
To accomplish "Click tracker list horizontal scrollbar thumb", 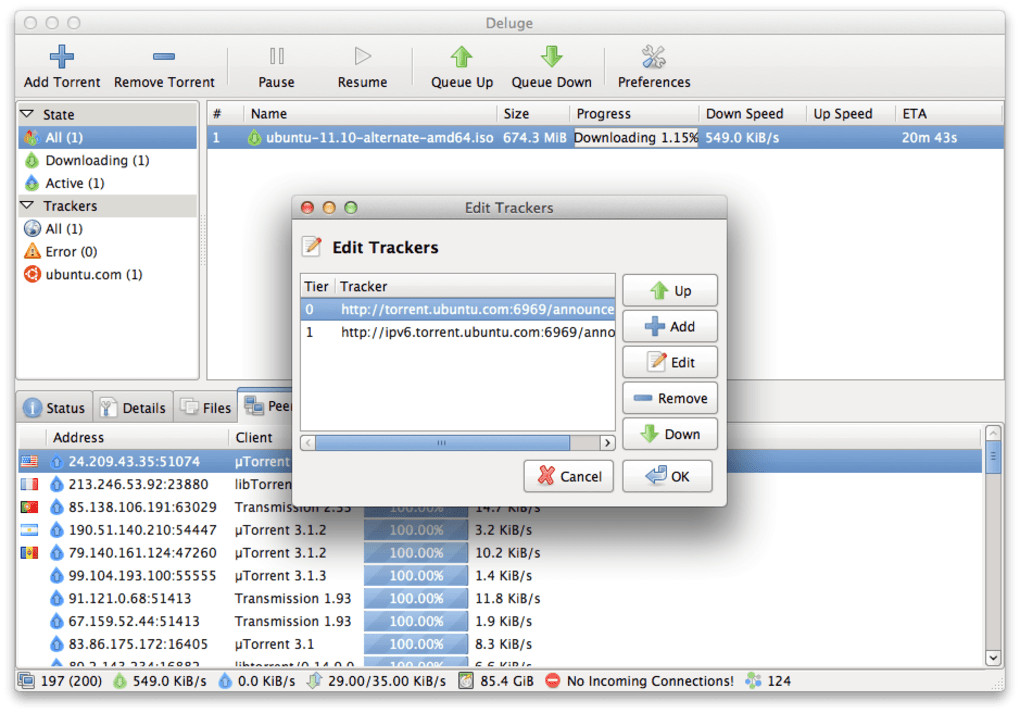I will pos(442,442).
